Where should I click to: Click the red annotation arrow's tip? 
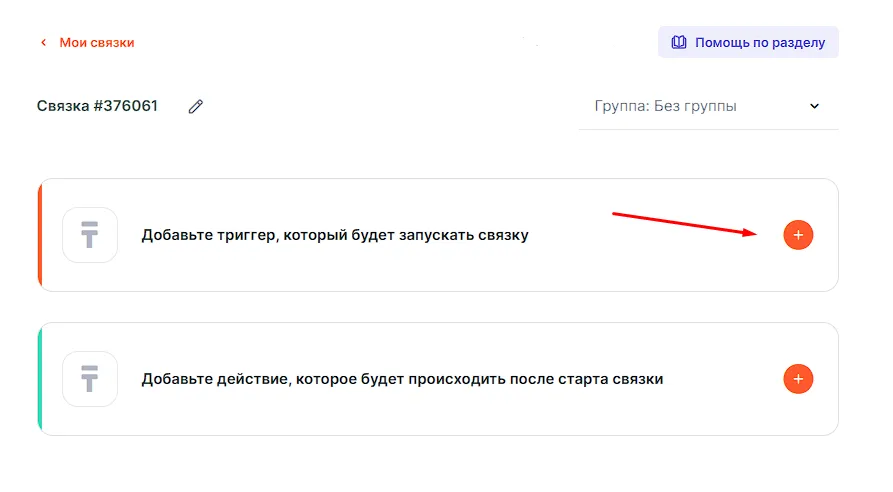pos(755,233)
